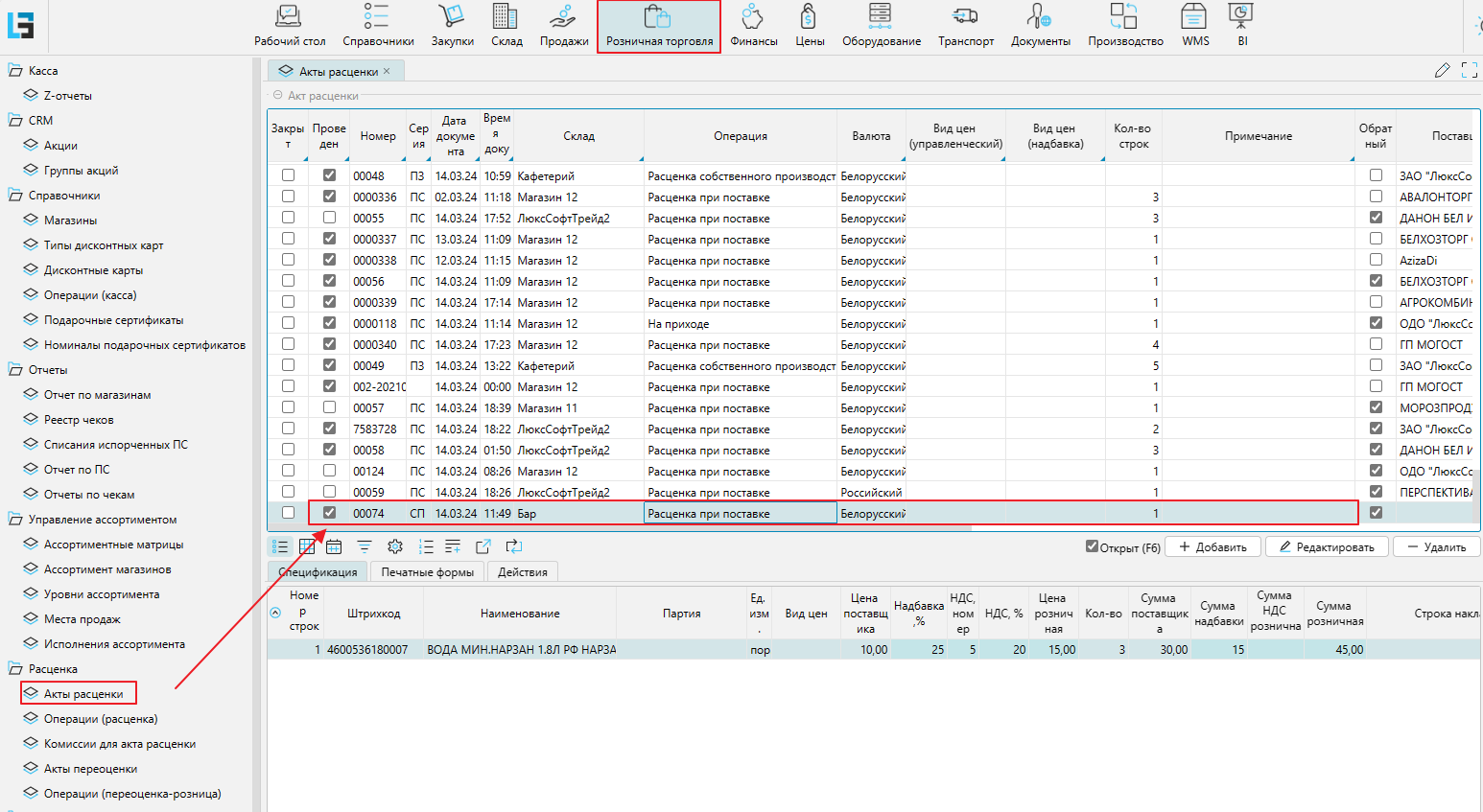Open grid settings gear icon
This screenshot has height=812, width=1483.
click(x=395, y=546)
